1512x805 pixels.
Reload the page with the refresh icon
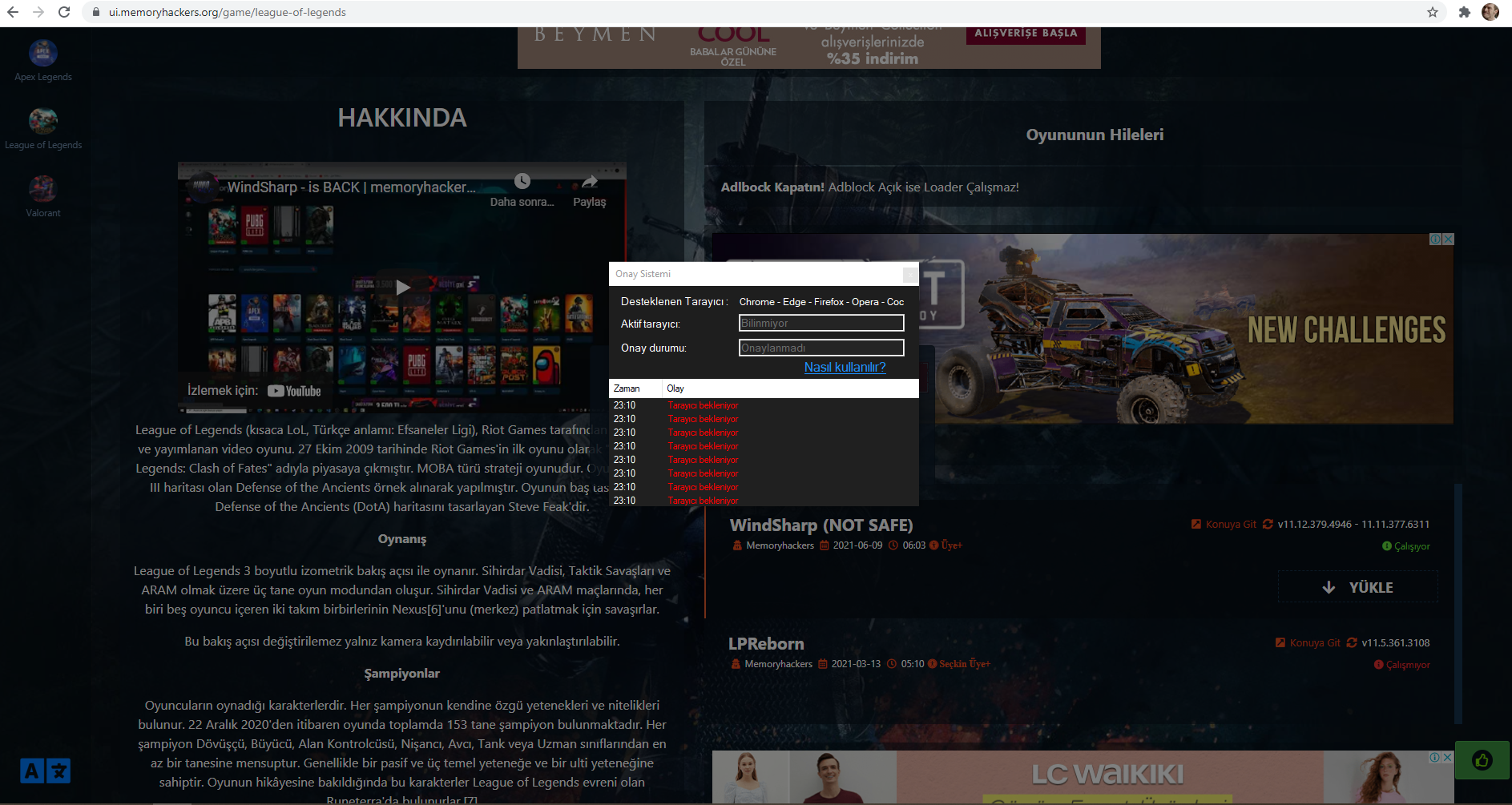(x=64, y=12)
